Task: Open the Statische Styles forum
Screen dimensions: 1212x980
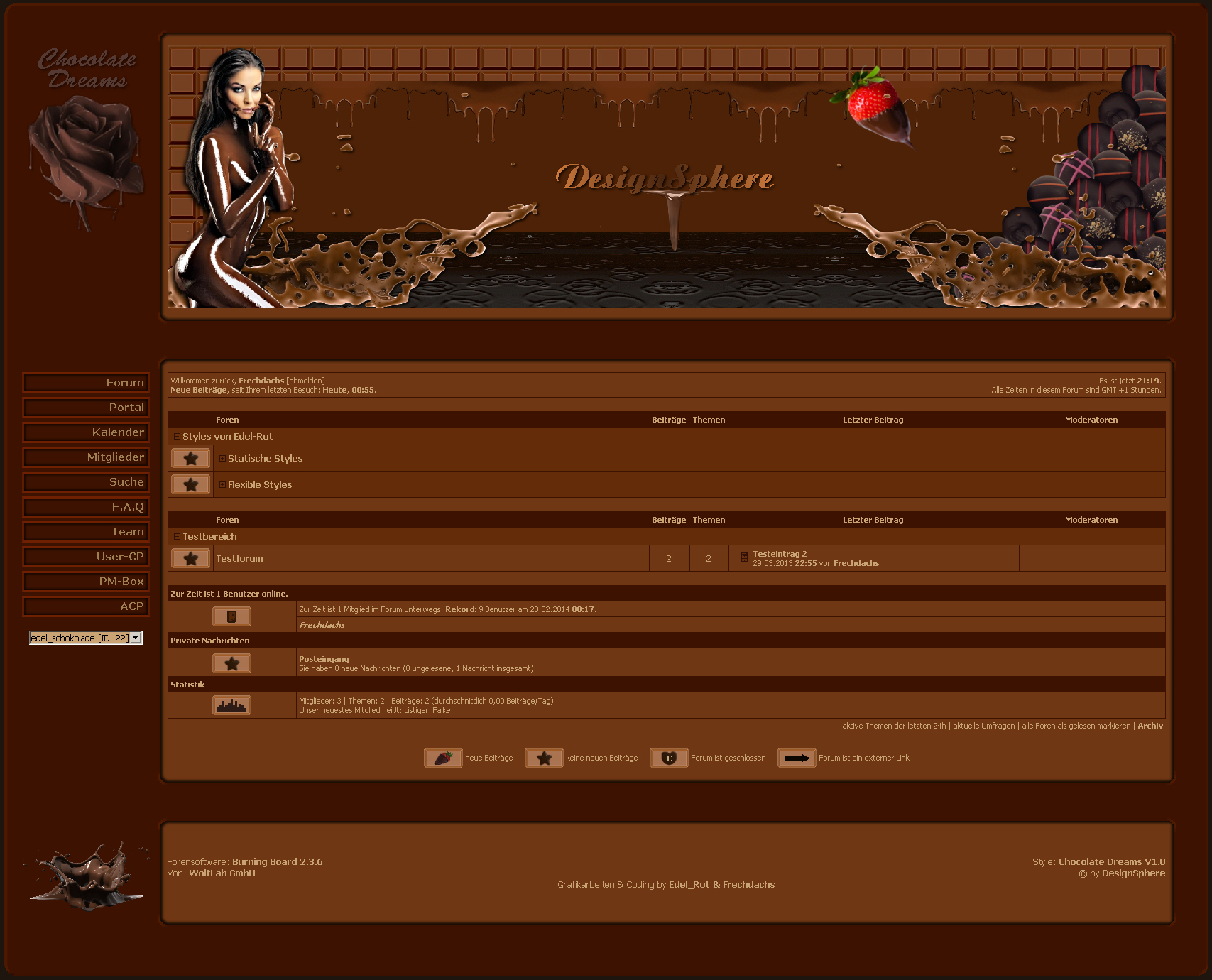Action: (x=265, y=459)
